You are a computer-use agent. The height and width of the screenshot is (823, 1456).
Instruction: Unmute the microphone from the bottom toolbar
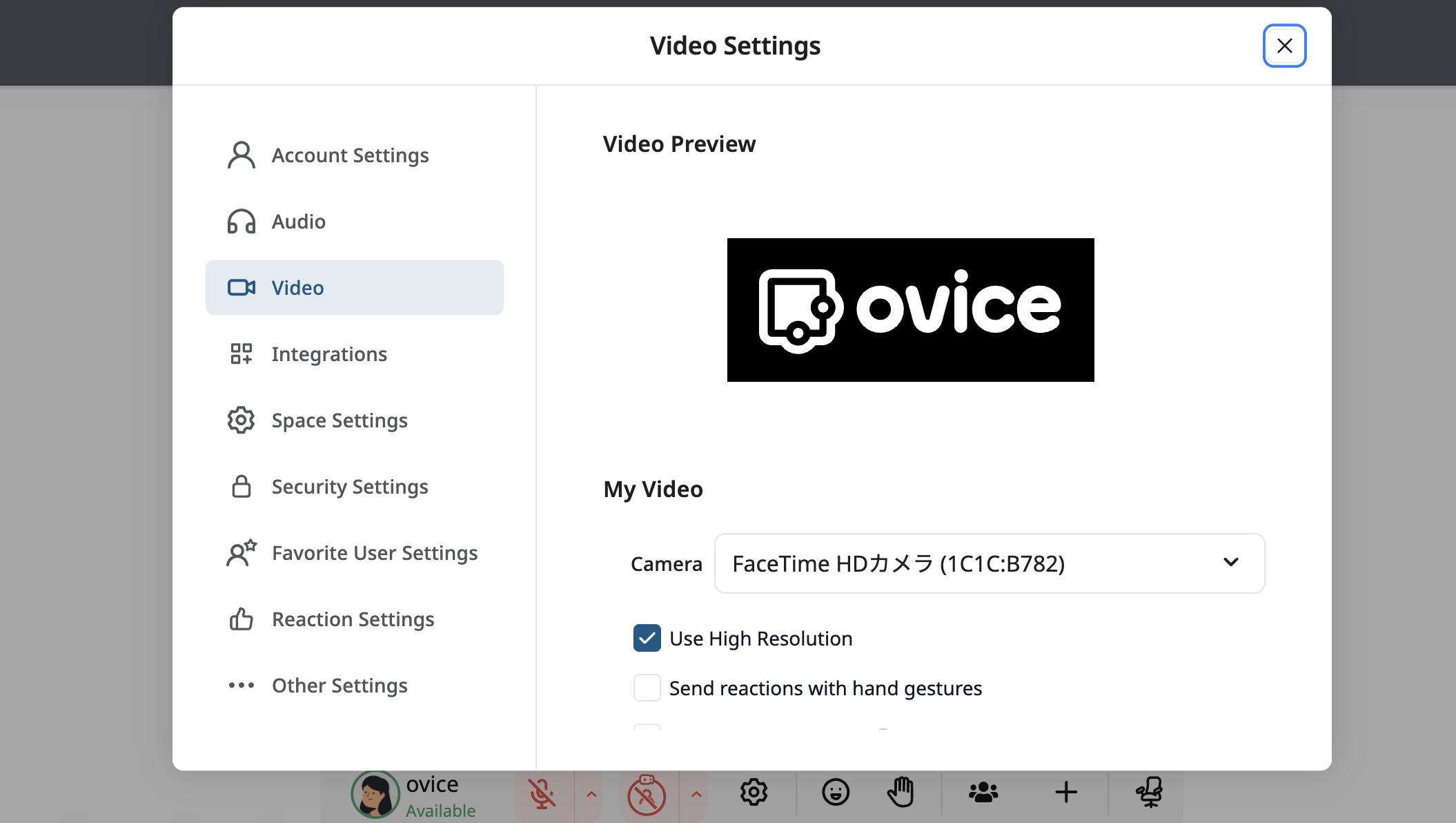541,794
